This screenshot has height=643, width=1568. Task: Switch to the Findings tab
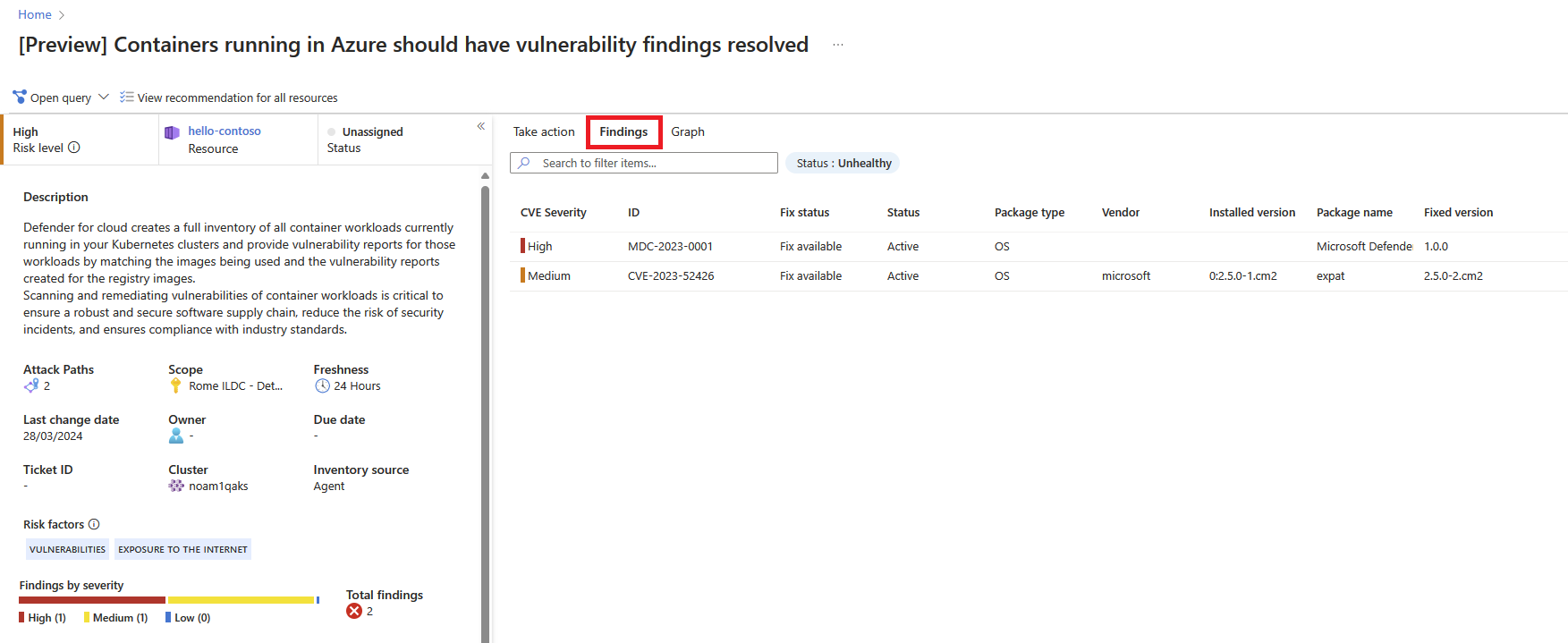click(x=623, y=131)
